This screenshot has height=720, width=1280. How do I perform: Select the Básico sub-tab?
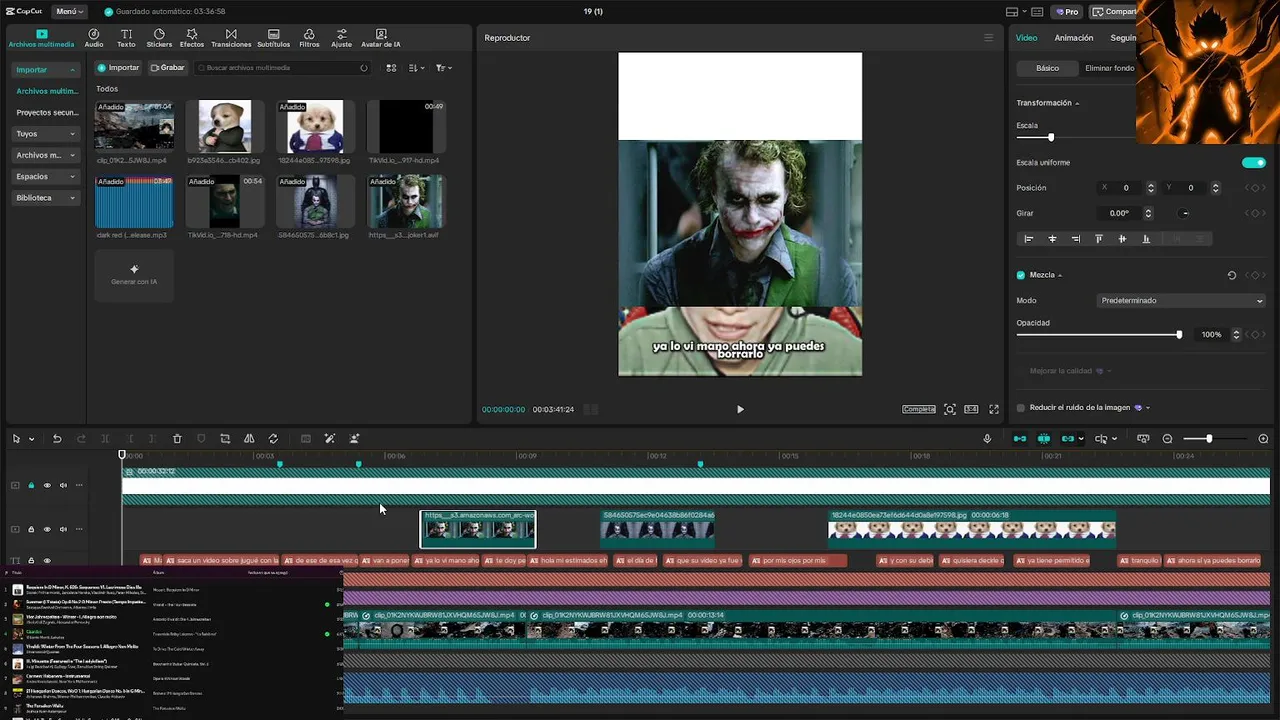pyautogui.click(x=1047, y=69)
